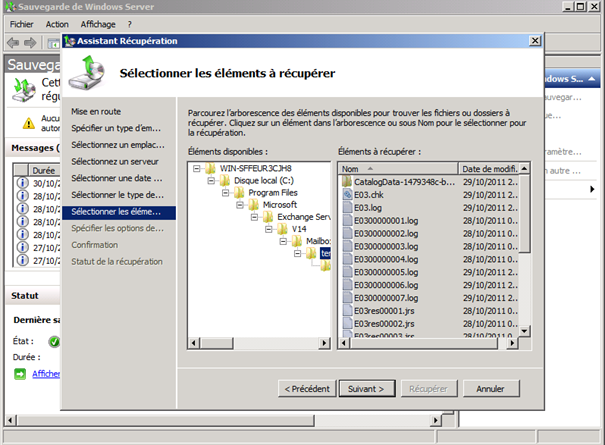Go to the Sélectionnez un serveur step

point(115,162)
